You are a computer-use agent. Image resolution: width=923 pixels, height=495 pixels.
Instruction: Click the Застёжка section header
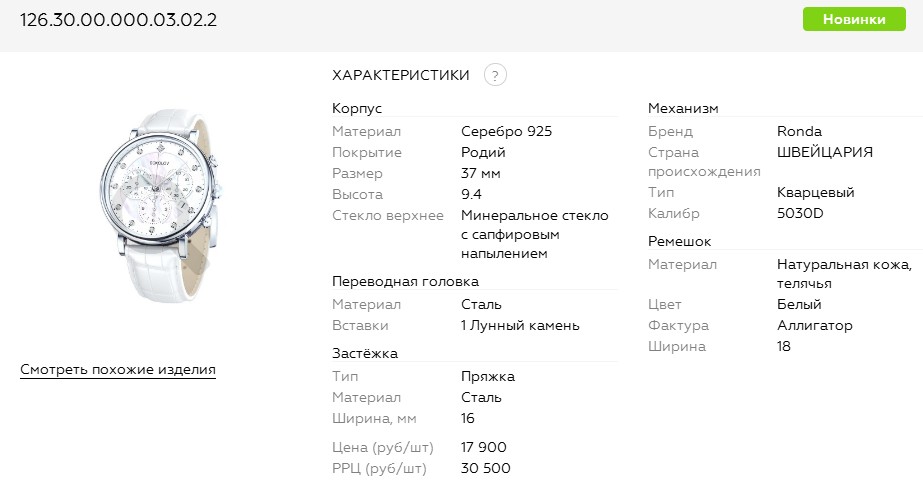tap(365, 353)
